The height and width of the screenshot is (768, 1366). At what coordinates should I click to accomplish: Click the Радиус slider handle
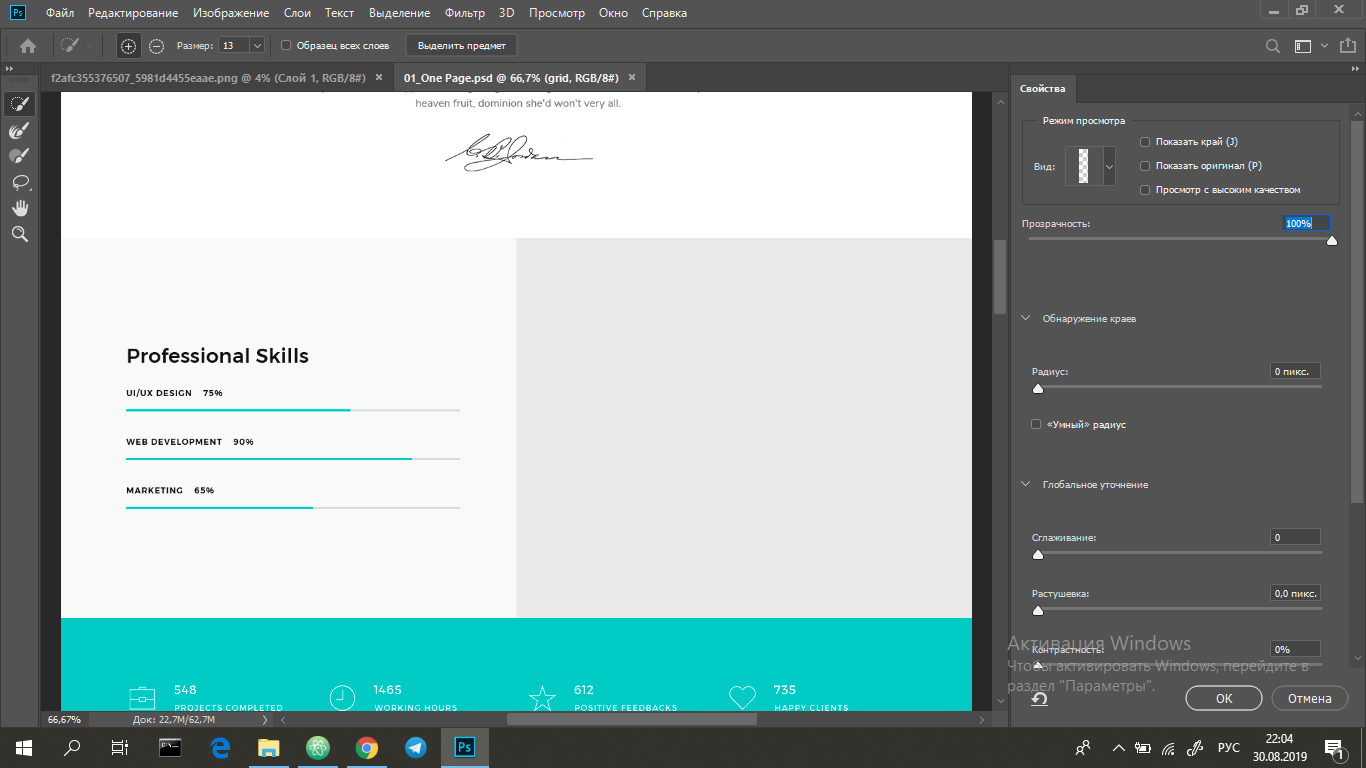tap(1037, 388)
